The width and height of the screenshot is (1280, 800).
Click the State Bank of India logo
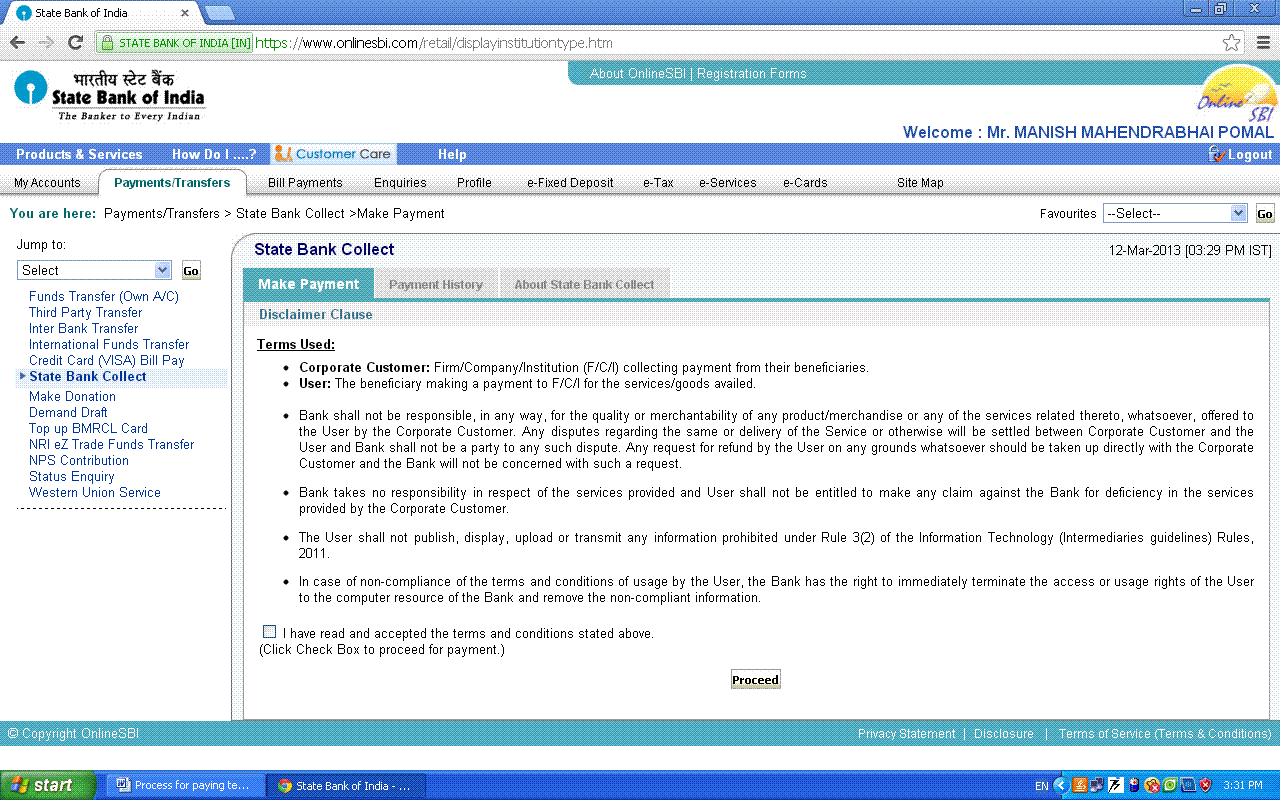108,96
